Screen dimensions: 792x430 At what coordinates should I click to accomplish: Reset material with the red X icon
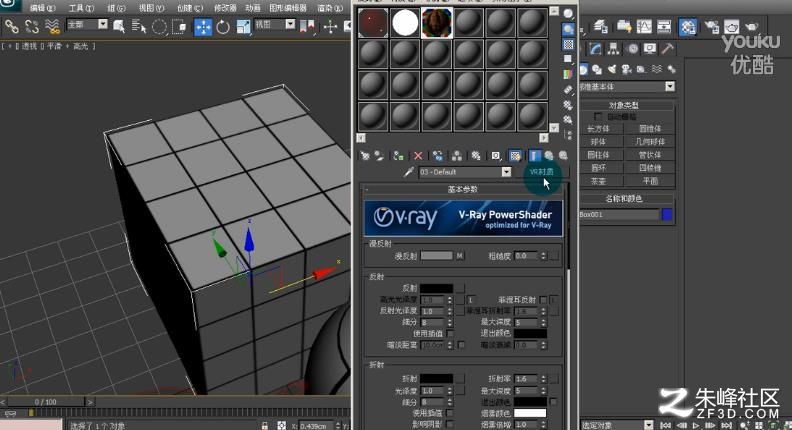click(418, 156)
